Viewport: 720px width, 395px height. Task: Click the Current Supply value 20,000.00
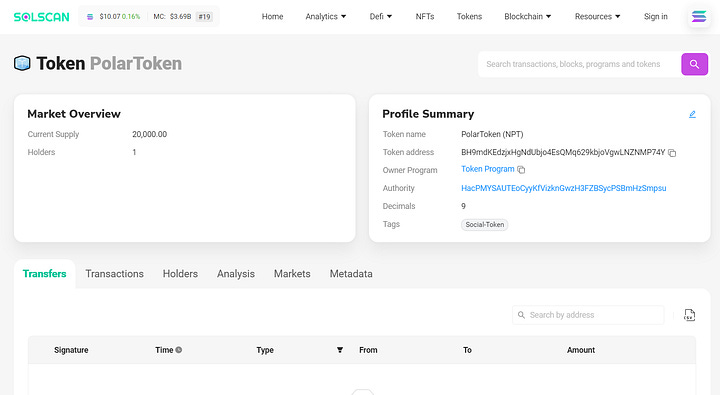[149, 134]
